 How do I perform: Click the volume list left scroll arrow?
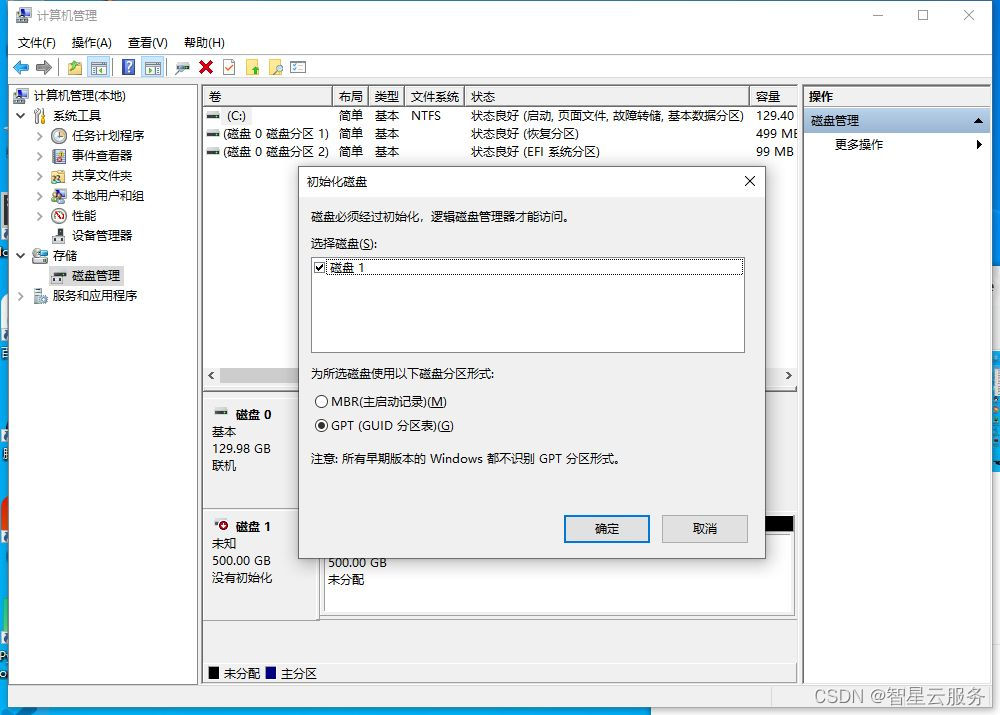pyautogui.click(x=211, y=375)
